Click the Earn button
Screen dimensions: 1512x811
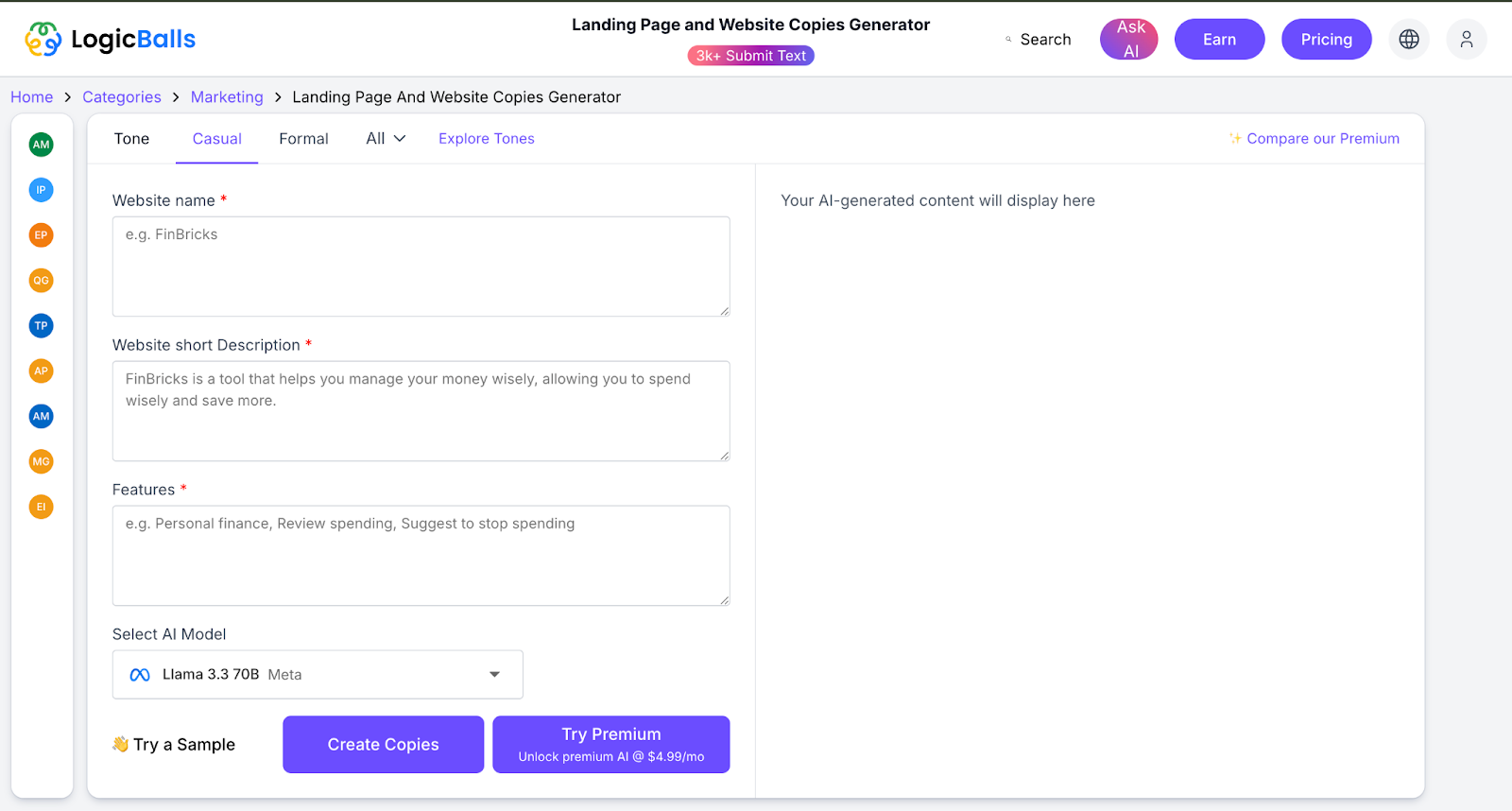coord(1219,40)
